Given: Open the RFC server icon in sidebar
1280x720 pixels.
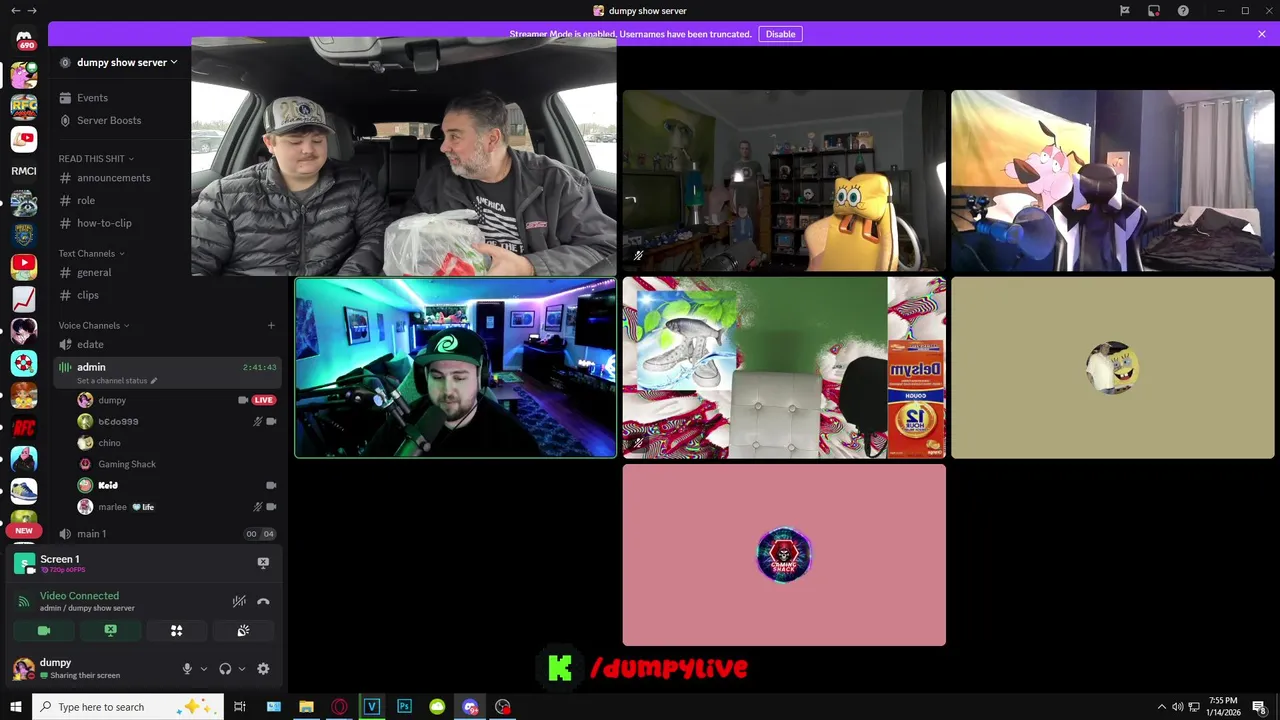Looking at the screenshot, I should (x=24, y=106).
